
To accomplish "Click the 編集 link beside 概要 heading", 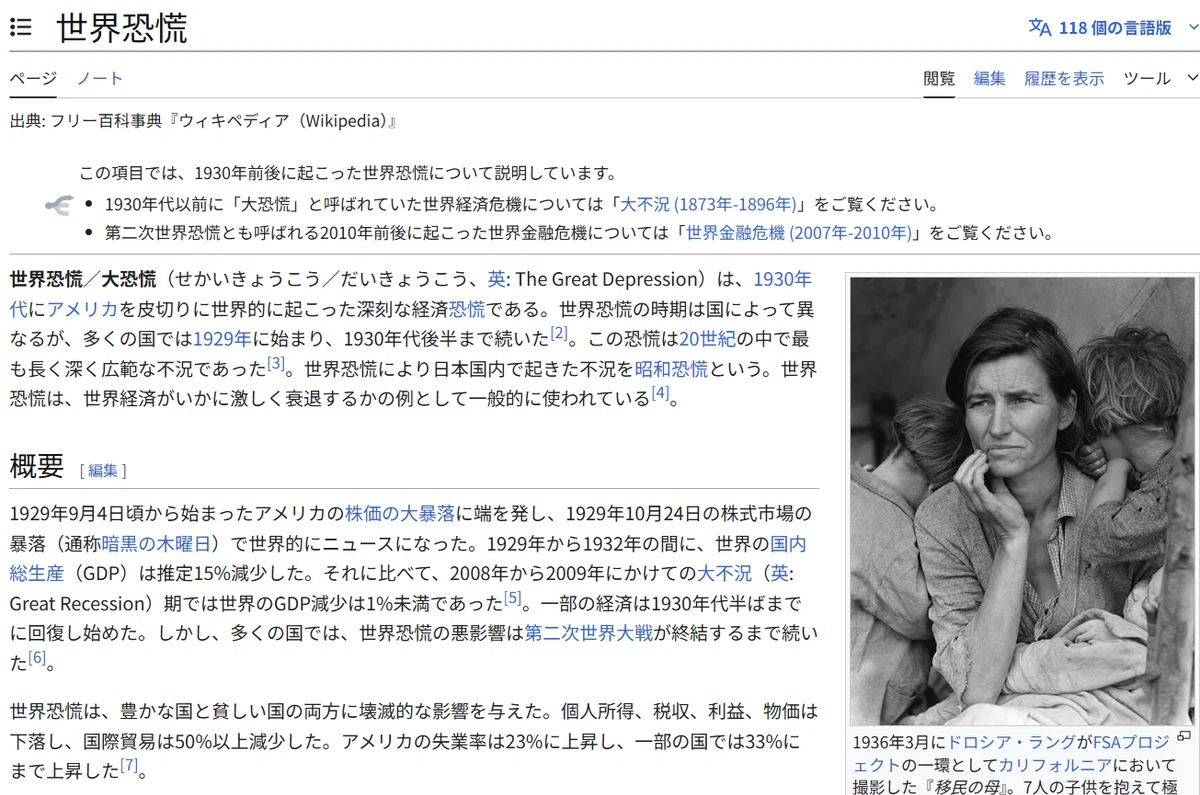I will click(x=102, y=470).
